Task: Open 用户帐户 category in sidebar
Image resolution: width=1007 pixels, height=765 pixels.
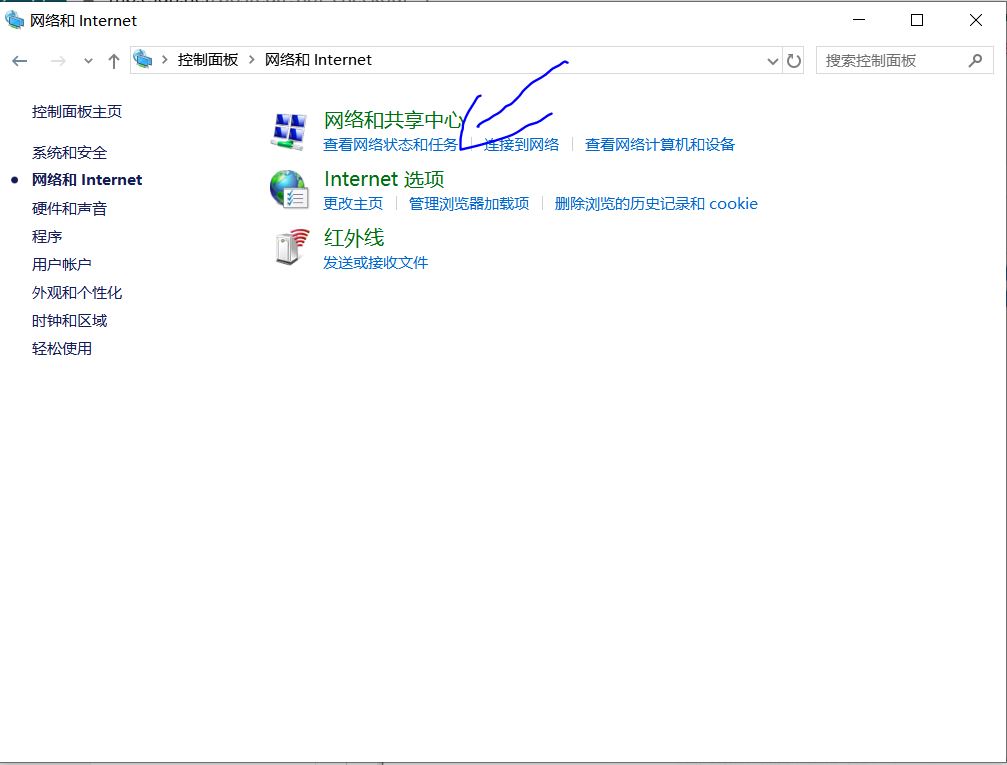Action: pyautogui.click(x=62, y=264)
